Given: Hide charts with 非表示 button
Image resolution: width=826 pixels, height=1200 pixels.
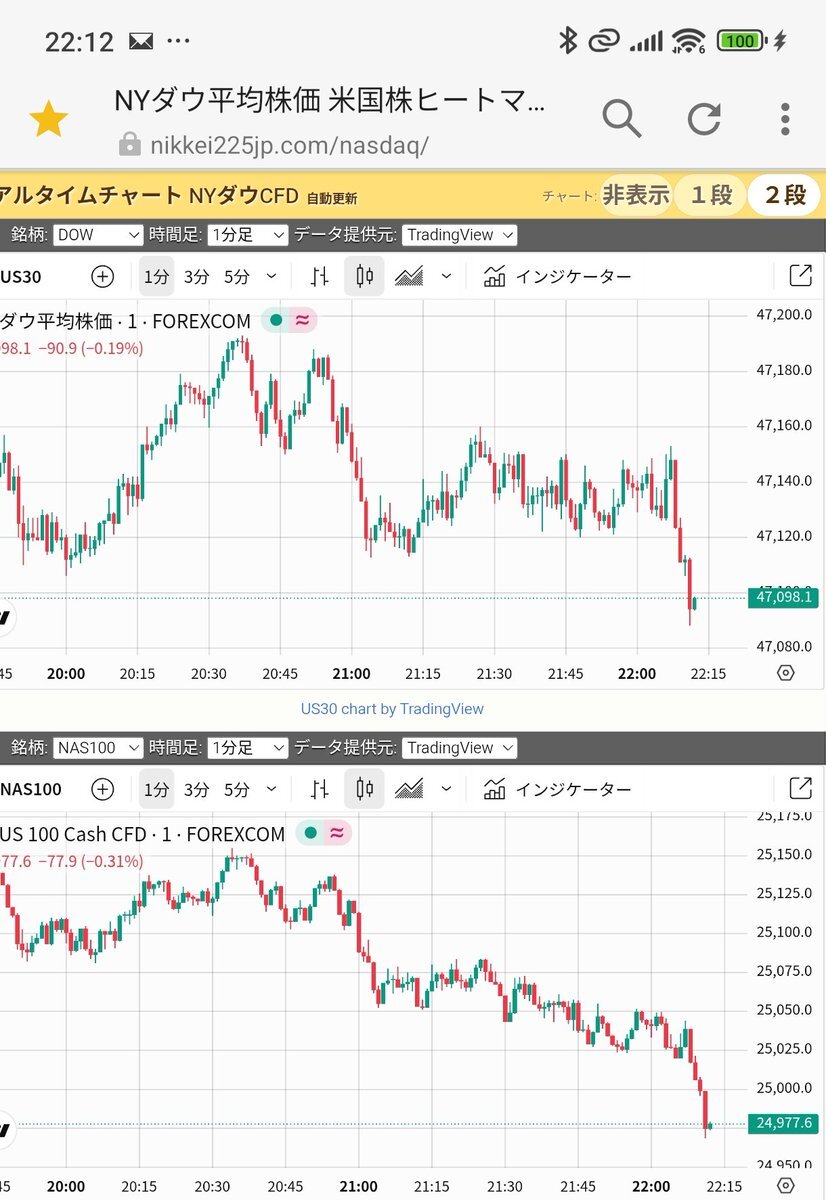Looking at the screenshot, I should pyautogui.click(x=635, y=195).
